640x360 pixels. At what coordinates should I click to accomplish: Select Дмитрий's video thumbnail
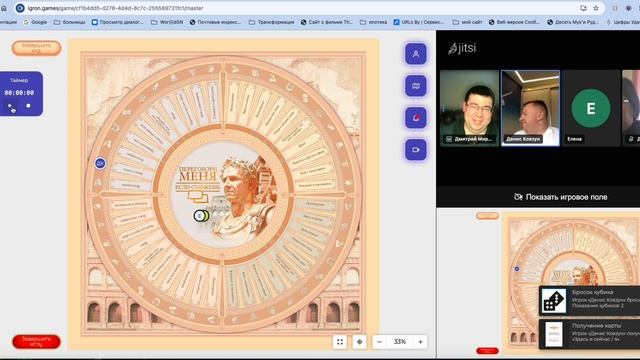click(469, 108)
